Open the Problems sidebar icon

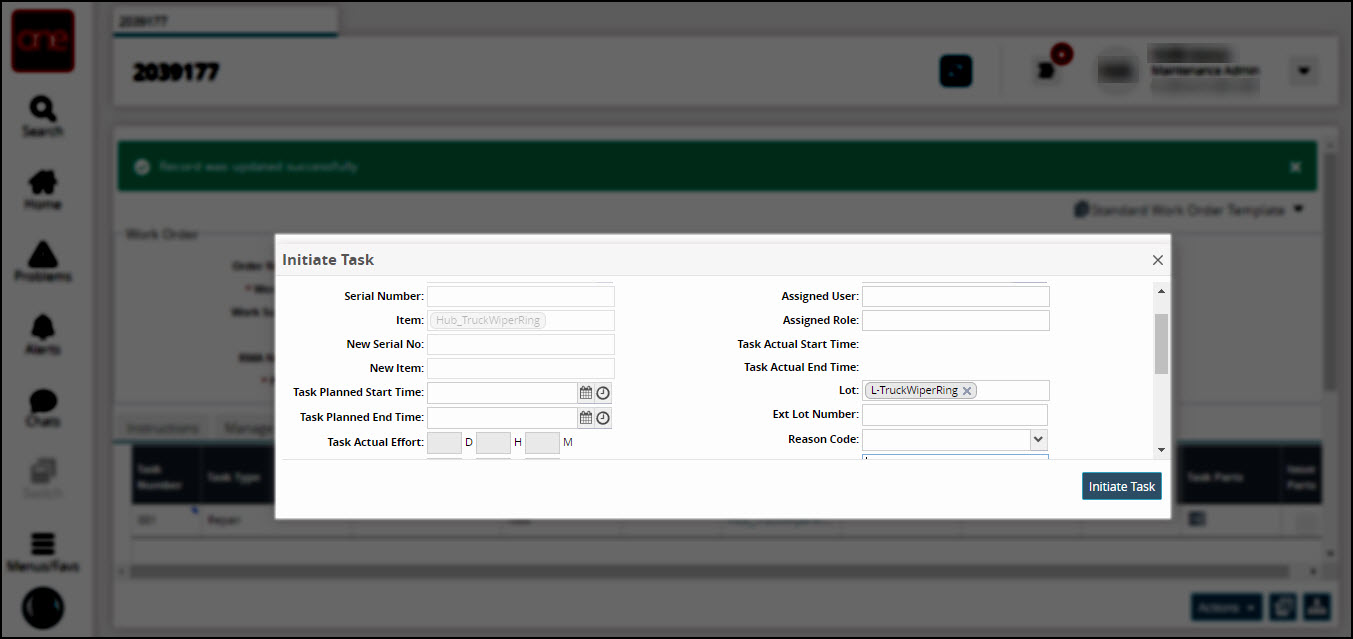pyautogui.click(x=43, y=262)
